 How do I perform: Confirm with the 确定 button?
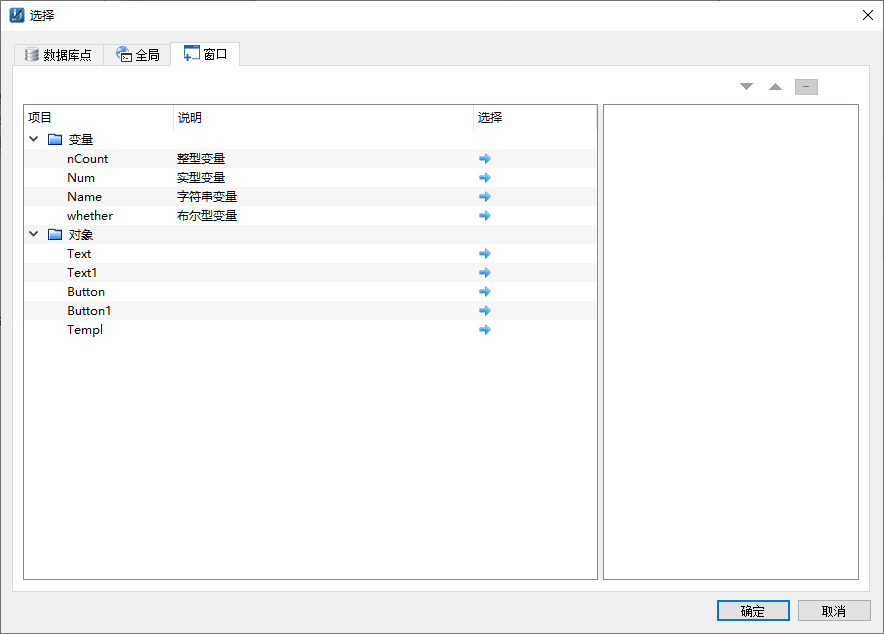[x=753, y=611]
